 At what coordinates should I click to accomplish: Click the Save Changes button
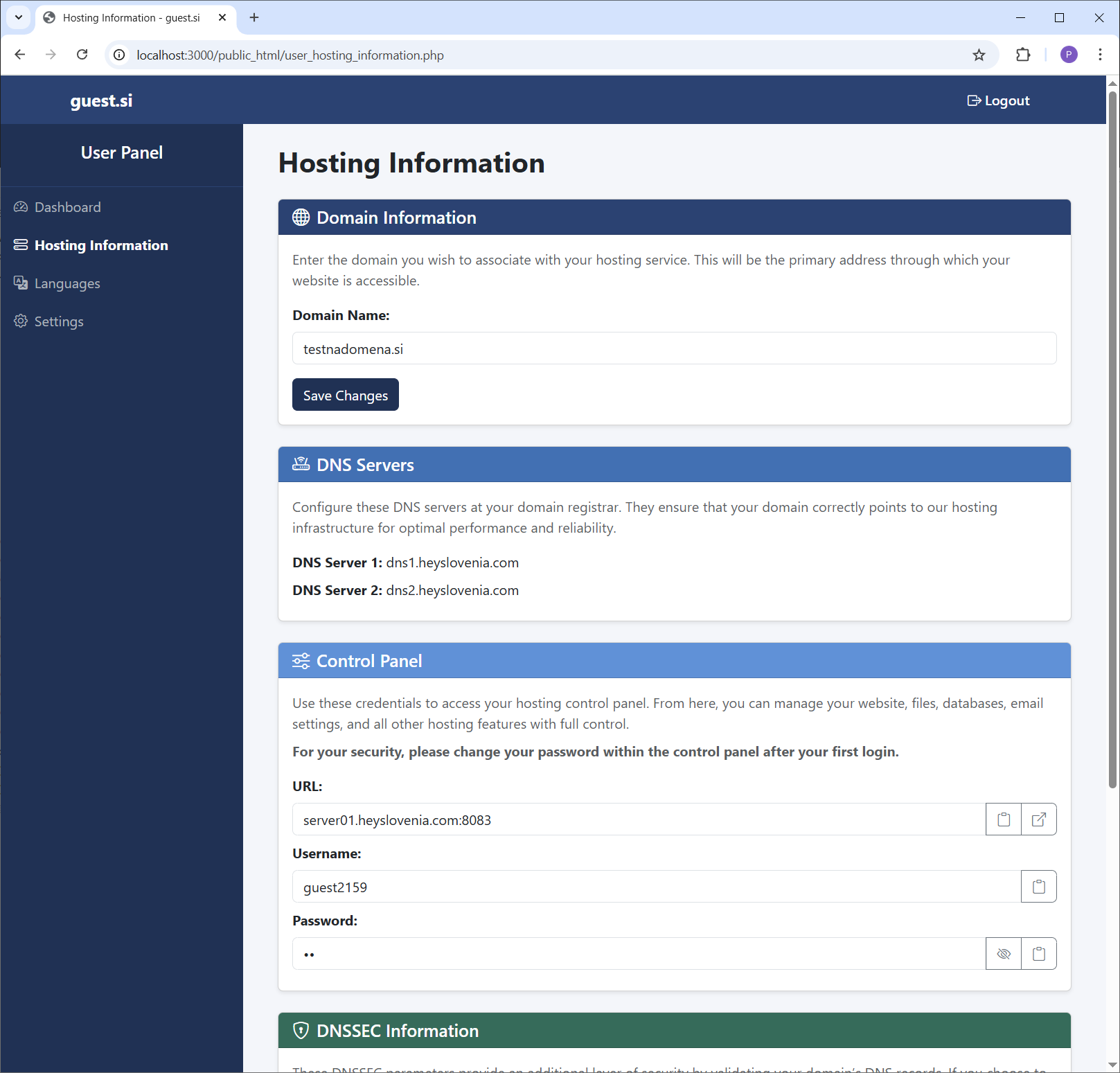pos(345,395)
